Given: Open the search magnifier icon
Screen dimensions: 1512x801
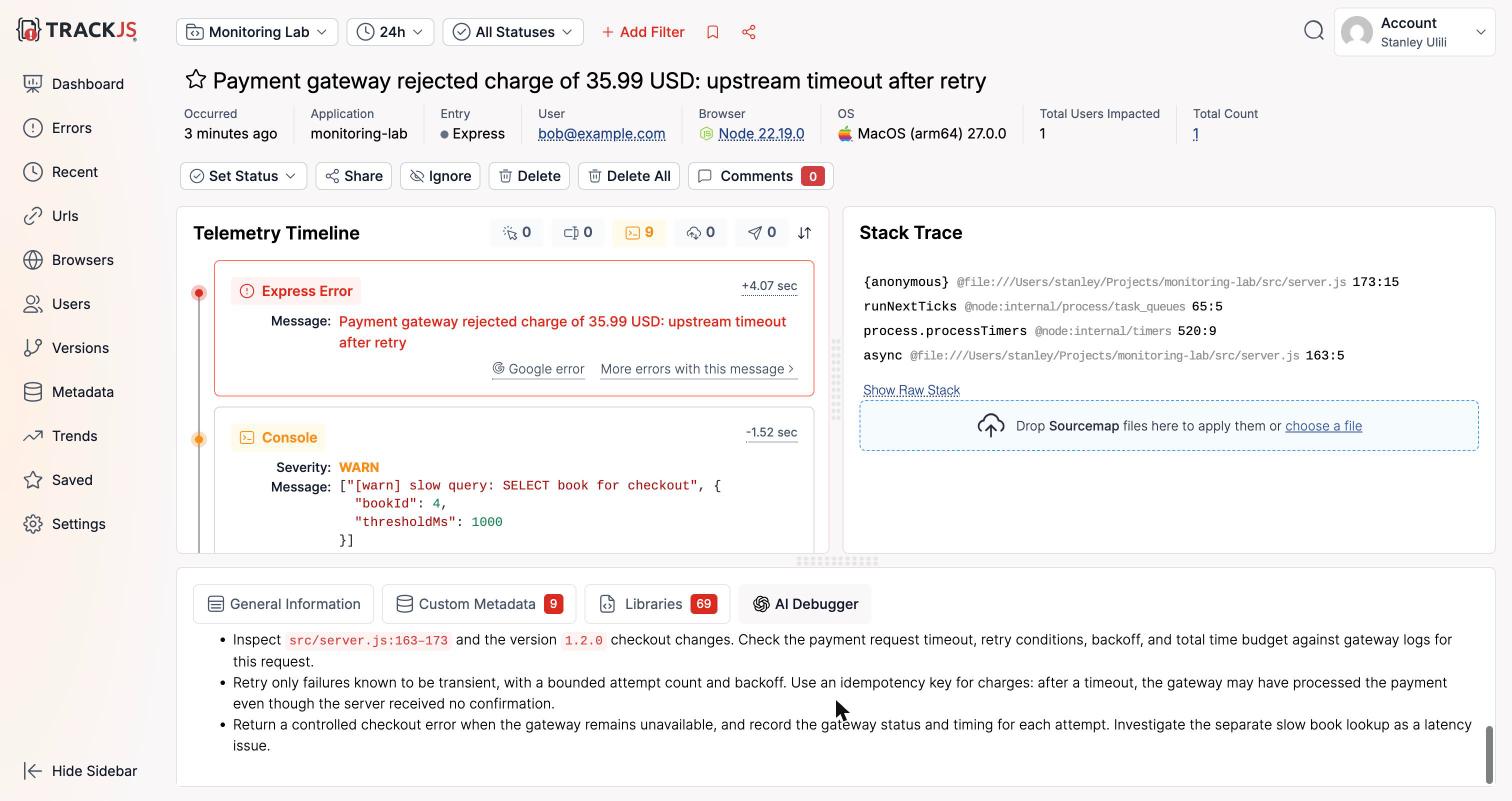Looking at the screenshot, I should point(1314,31).
